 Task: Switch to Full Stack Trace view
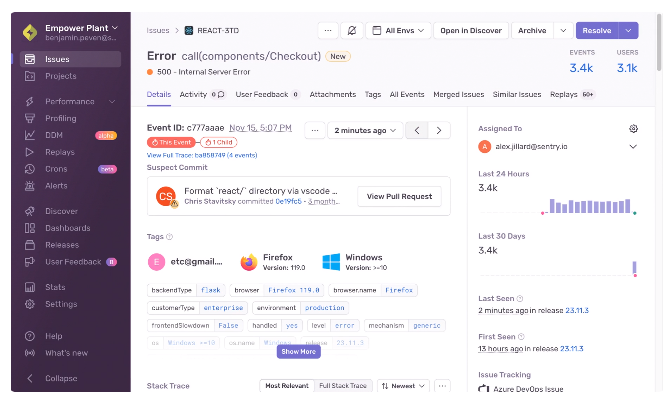click(x=342, y=385)
